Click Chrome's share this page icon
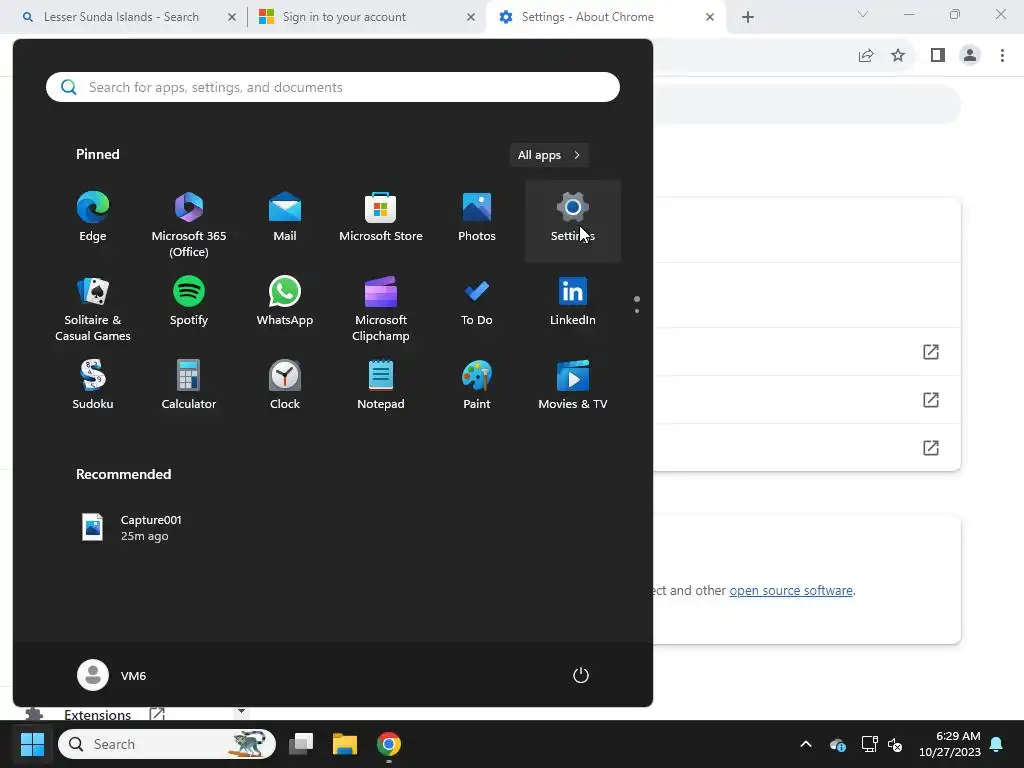The width and height of the screenshot is (1024, 768). pos(866,56)
